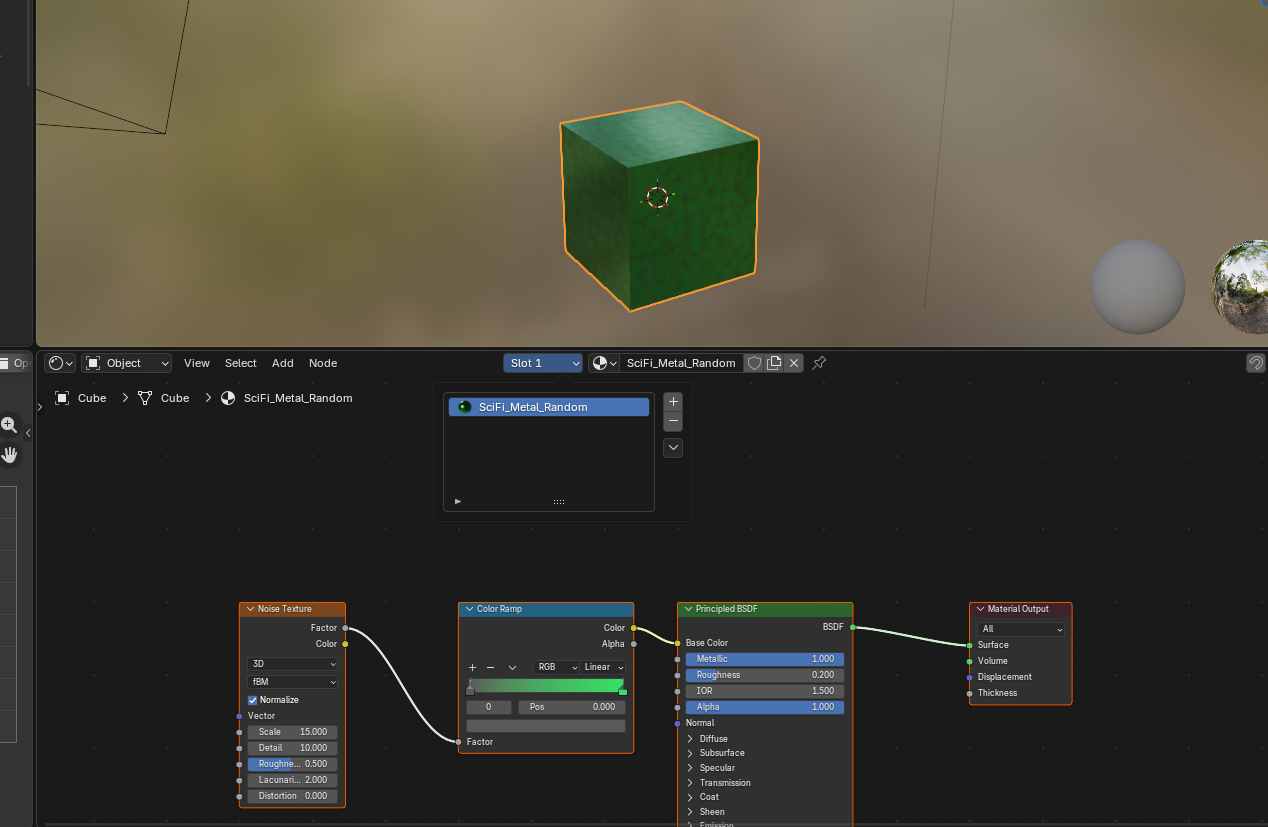Collapse the Noise Texture node
This screenshot has height=827, width=1268.
pos(250,609)
